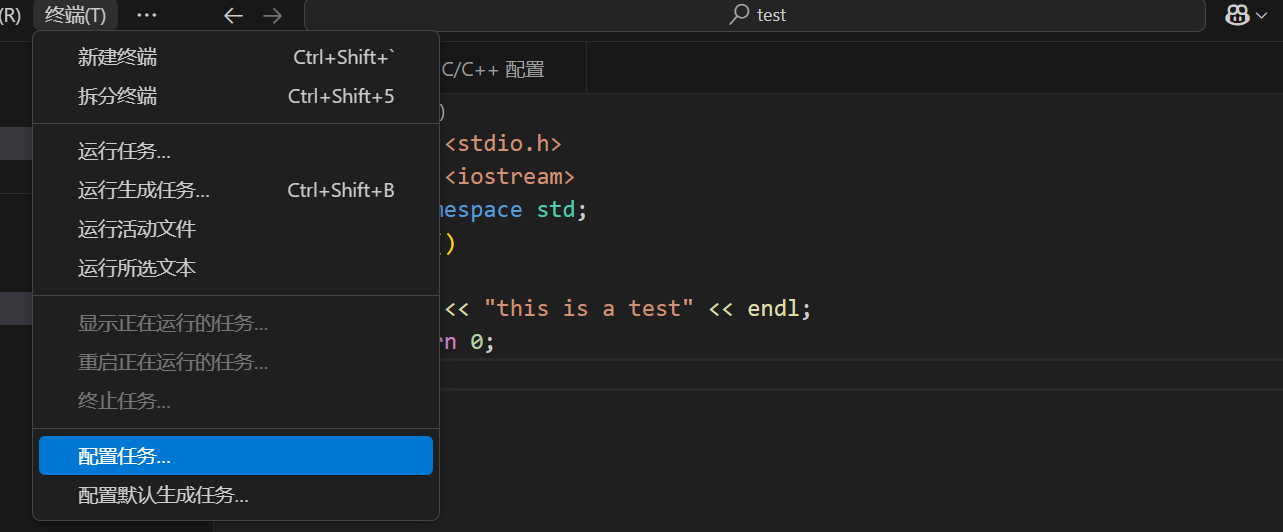Viewport: 1283px width, 532px height.
Task: Click the "test" command center search box
Action: 755,16
